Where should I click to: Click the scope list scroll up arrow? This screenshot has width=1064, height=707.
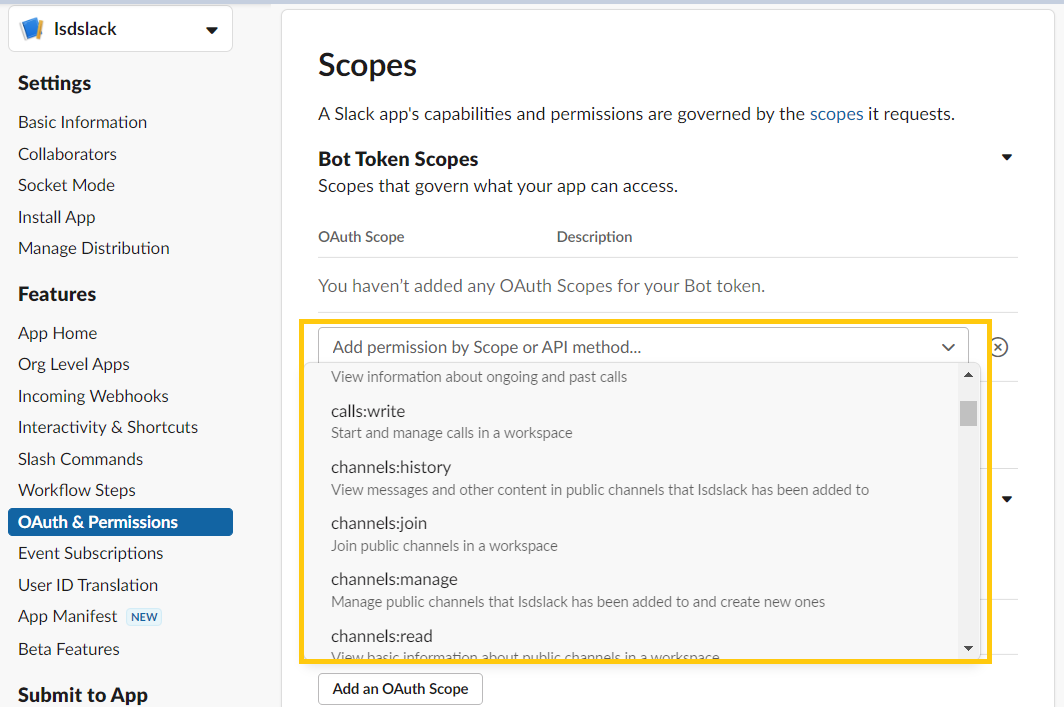pos(967,375)
